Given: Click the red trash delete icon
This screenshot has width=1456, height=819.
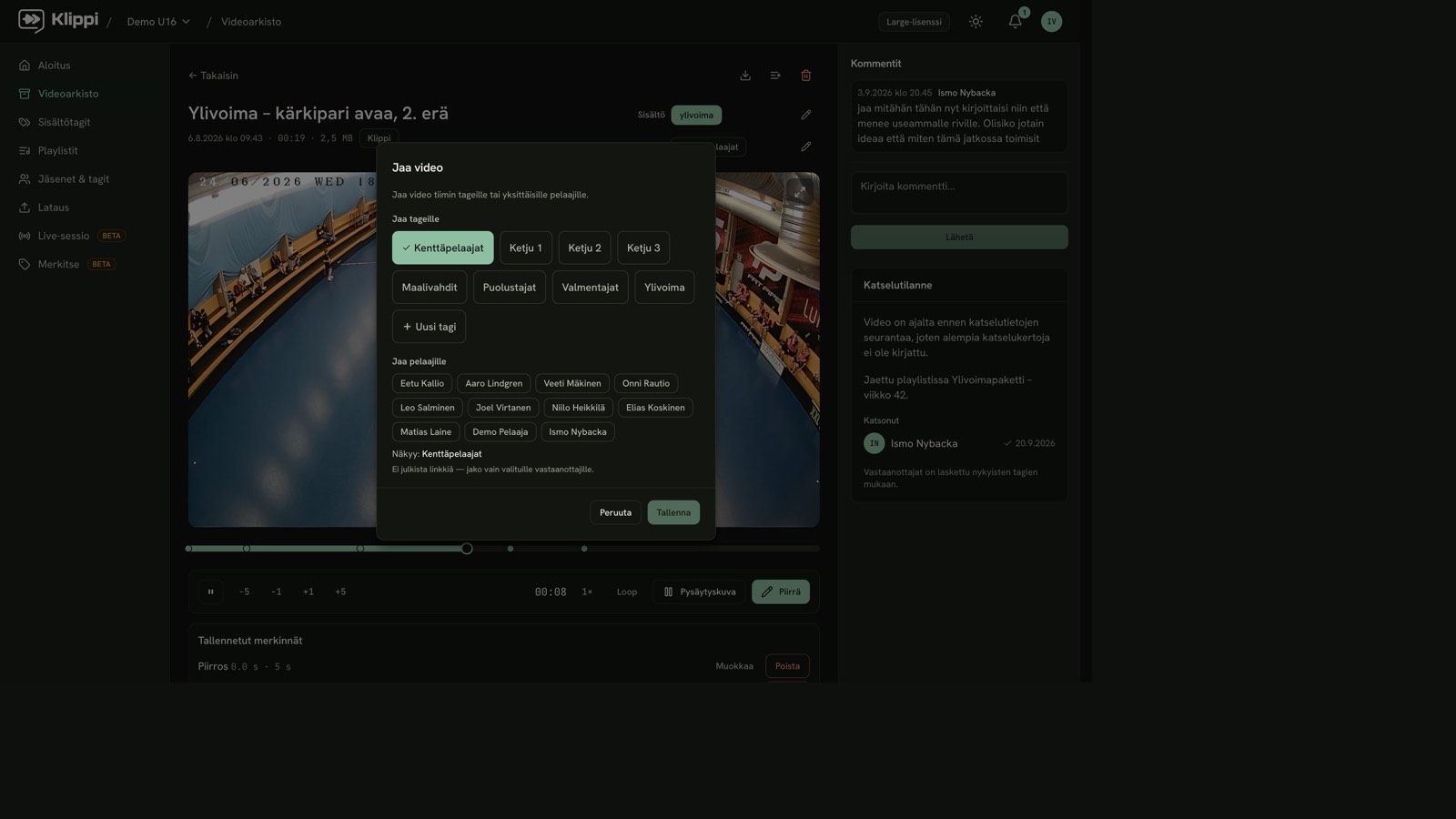Looking at the screenshot, I should point(805,76).
